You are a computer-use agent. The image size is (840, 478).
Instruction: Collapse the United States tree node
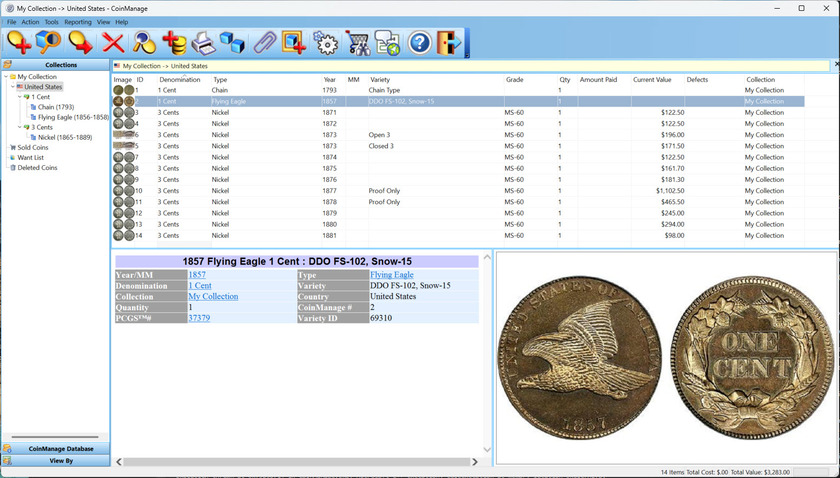14,87
